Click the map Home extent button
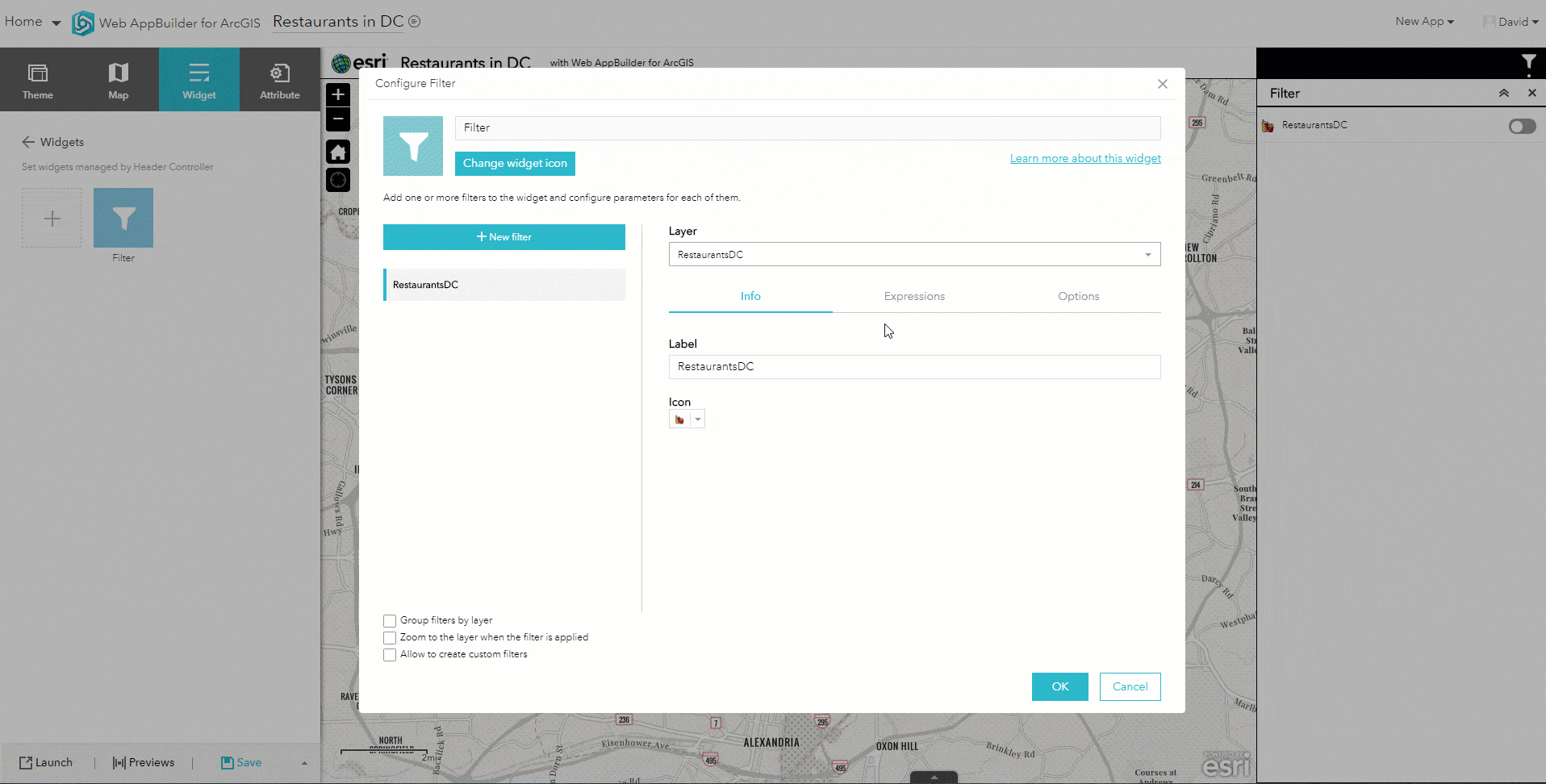This screenshot has height=784, width=1546. coord(338,152)
